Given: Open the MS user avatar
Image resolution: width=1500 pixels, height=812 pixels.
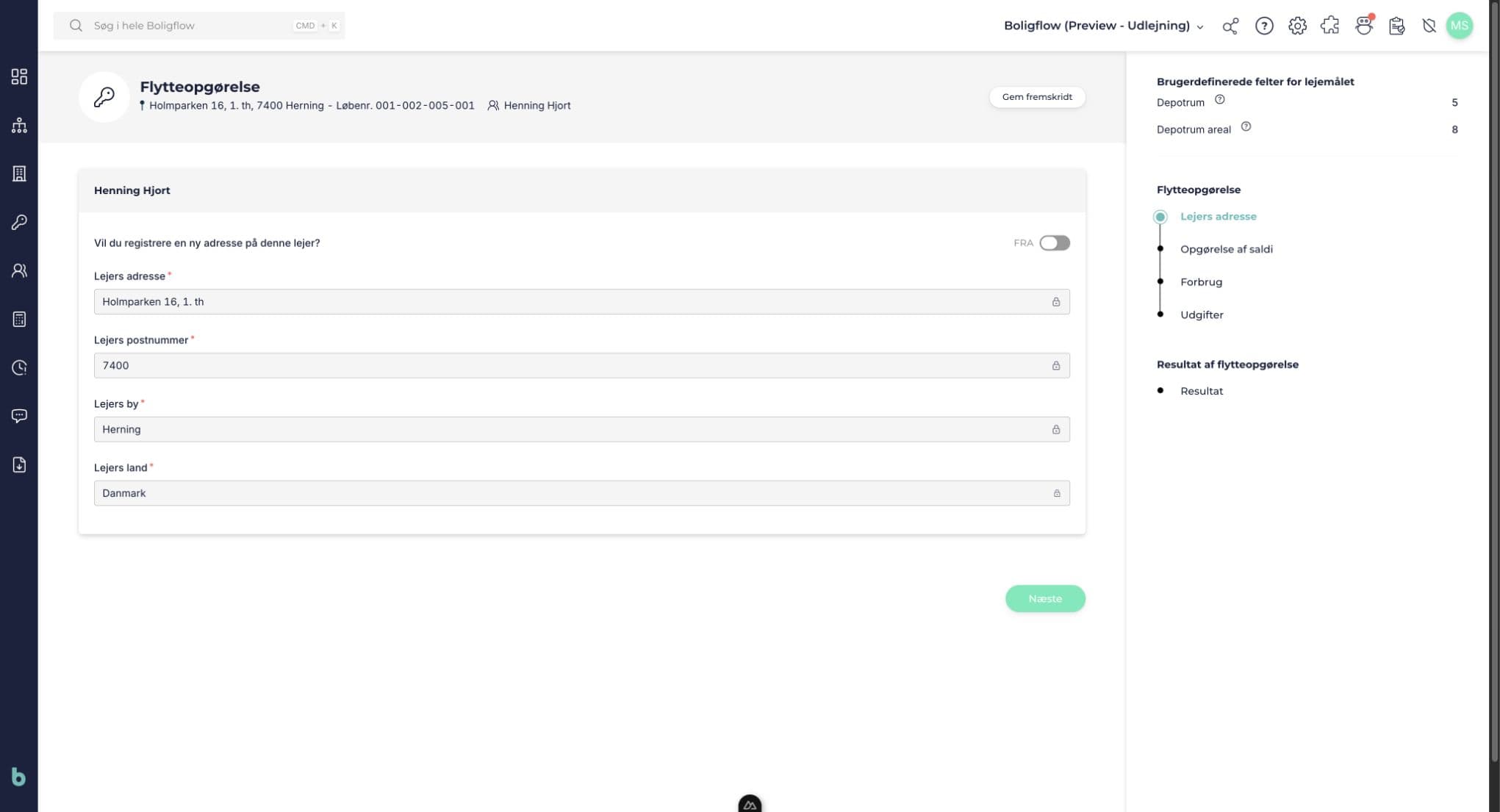Looking at the screenshot, I should point(1460,26).
